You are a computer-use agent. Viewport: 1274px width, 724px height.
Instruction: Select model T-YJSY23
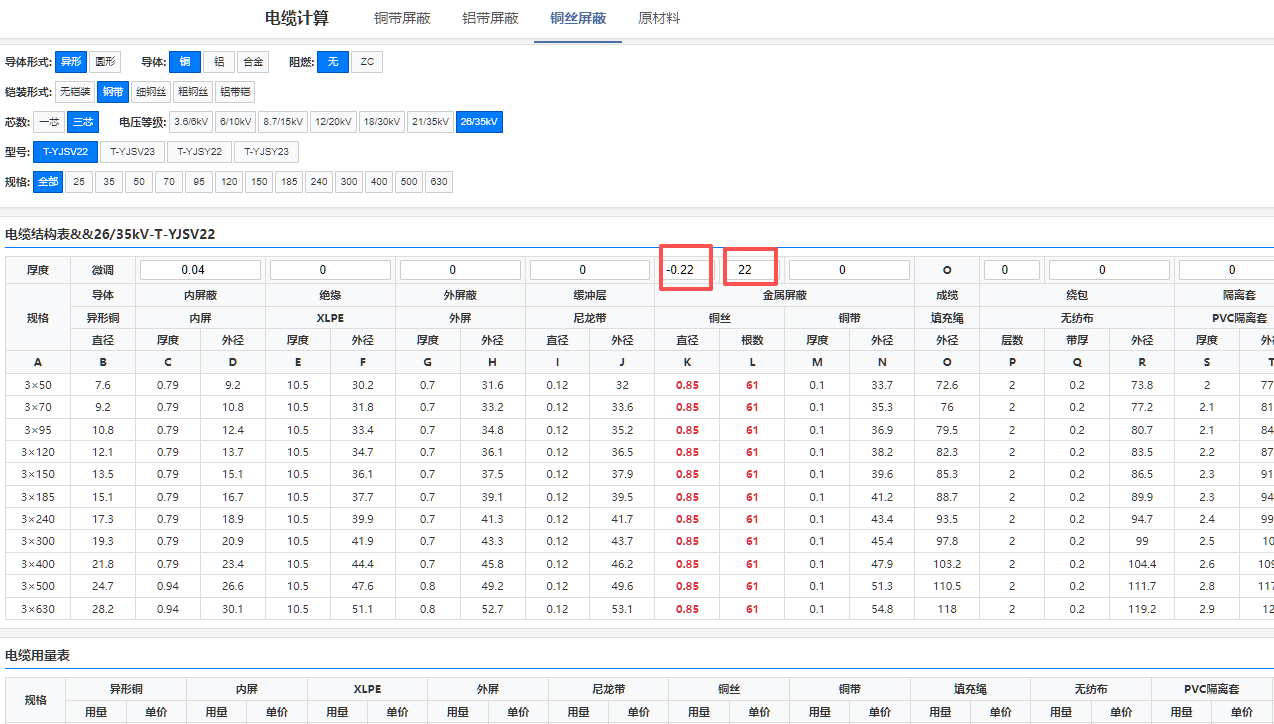(x=266, y=152)
